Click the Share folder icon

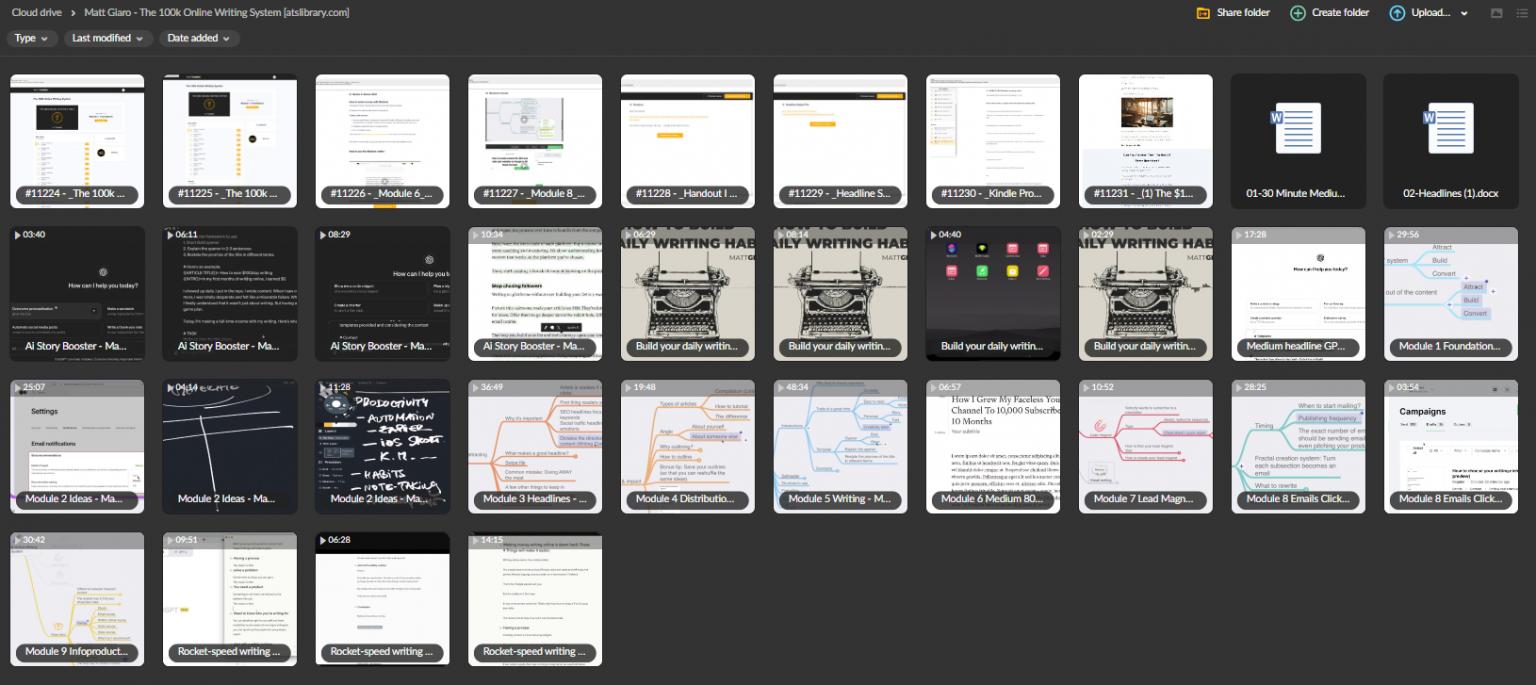click(x=1203, y=13)
